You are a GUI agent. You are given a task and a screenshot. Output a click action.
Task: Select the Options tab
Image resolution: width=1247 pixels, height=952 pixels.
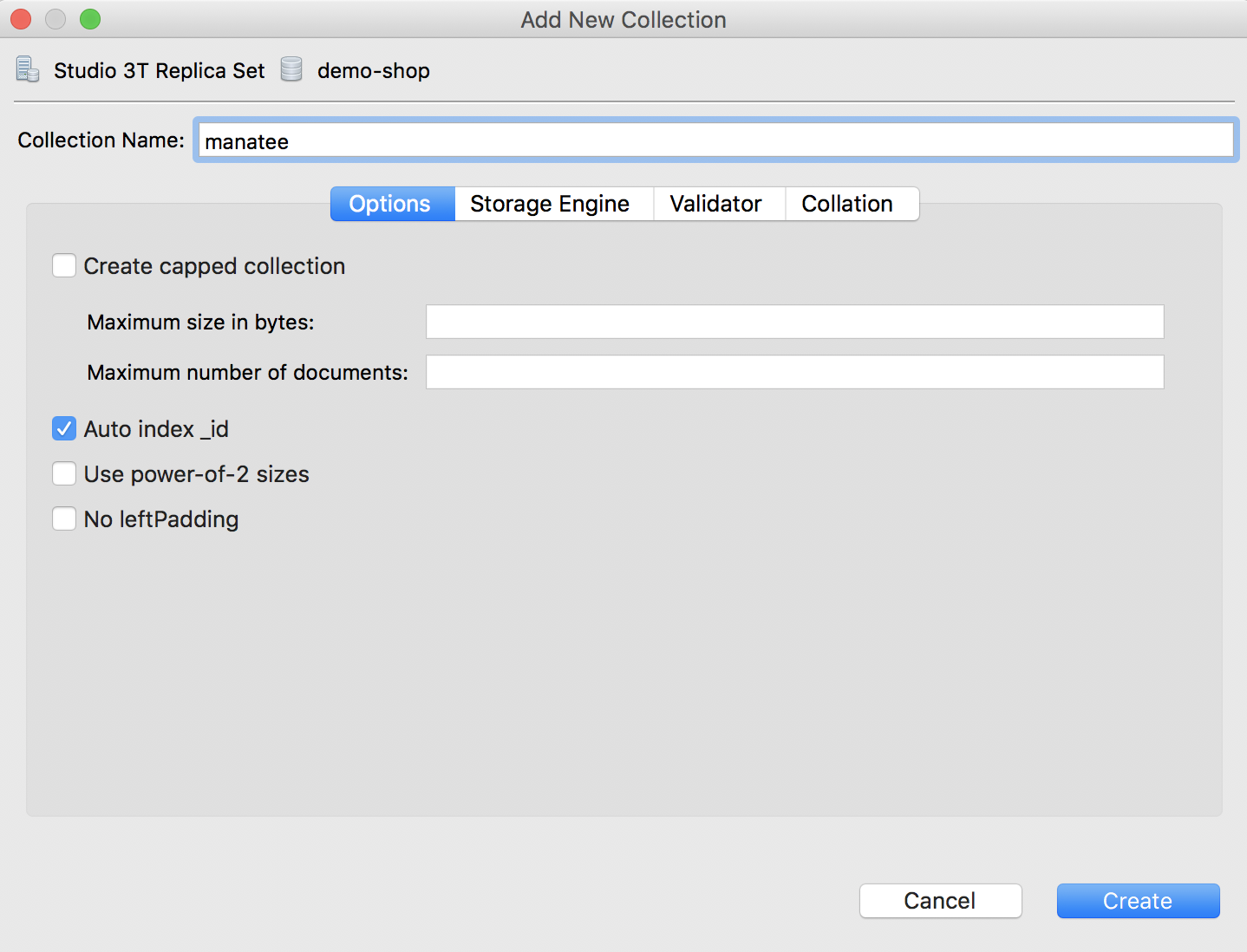pos(392,204)
